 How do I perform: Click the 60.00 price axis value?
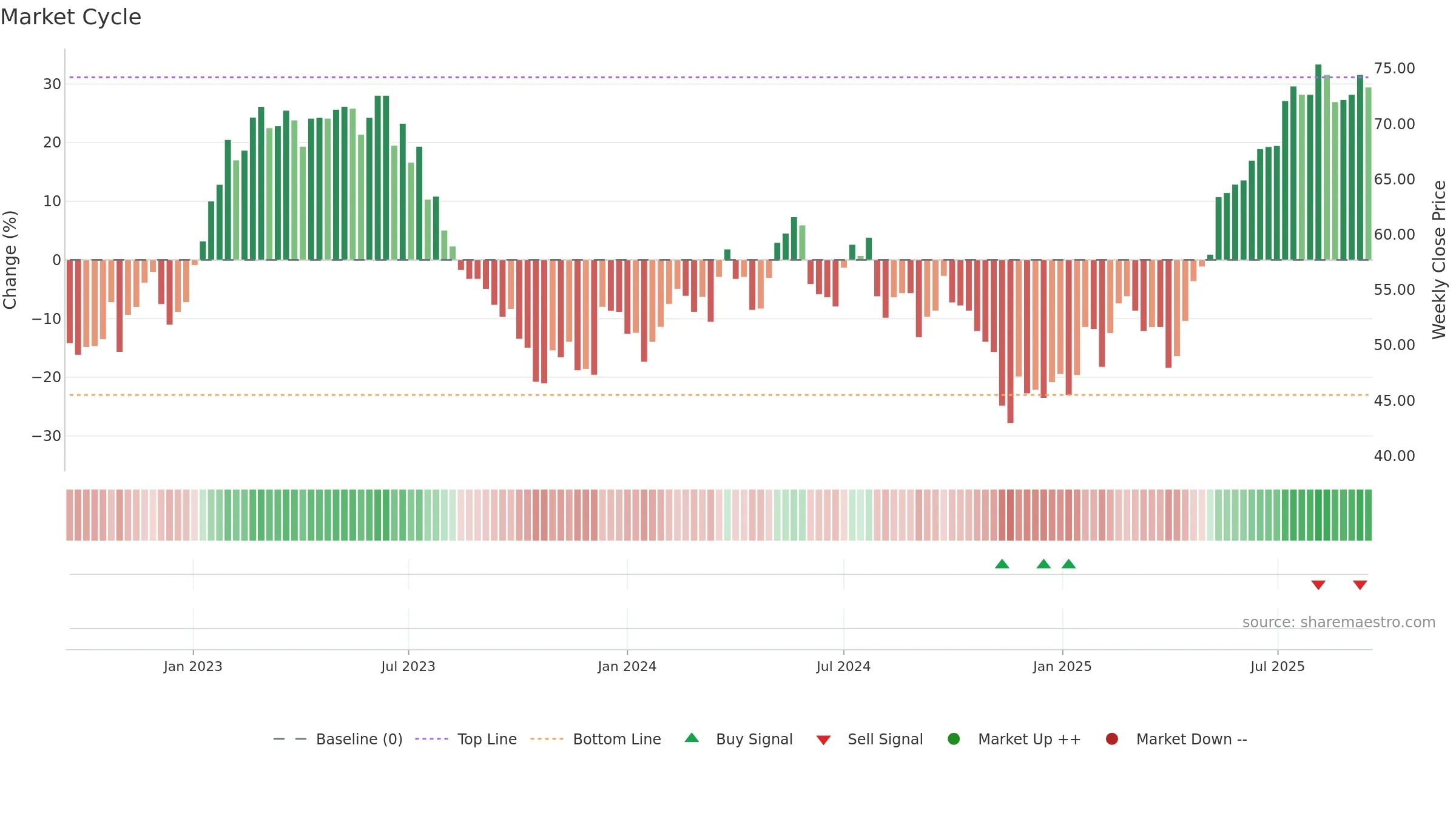[x=1394, y=234]
